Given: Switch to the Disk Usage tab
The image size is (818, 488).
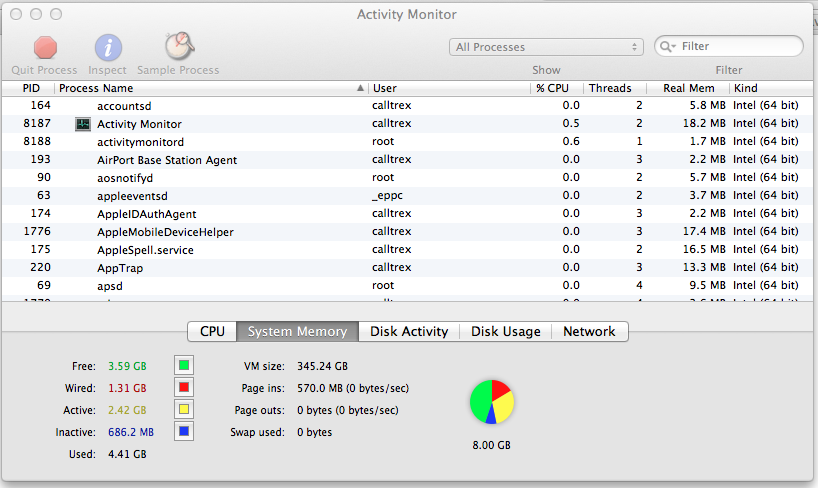Looking at the screenshot, I should click(x=506, y=331).
